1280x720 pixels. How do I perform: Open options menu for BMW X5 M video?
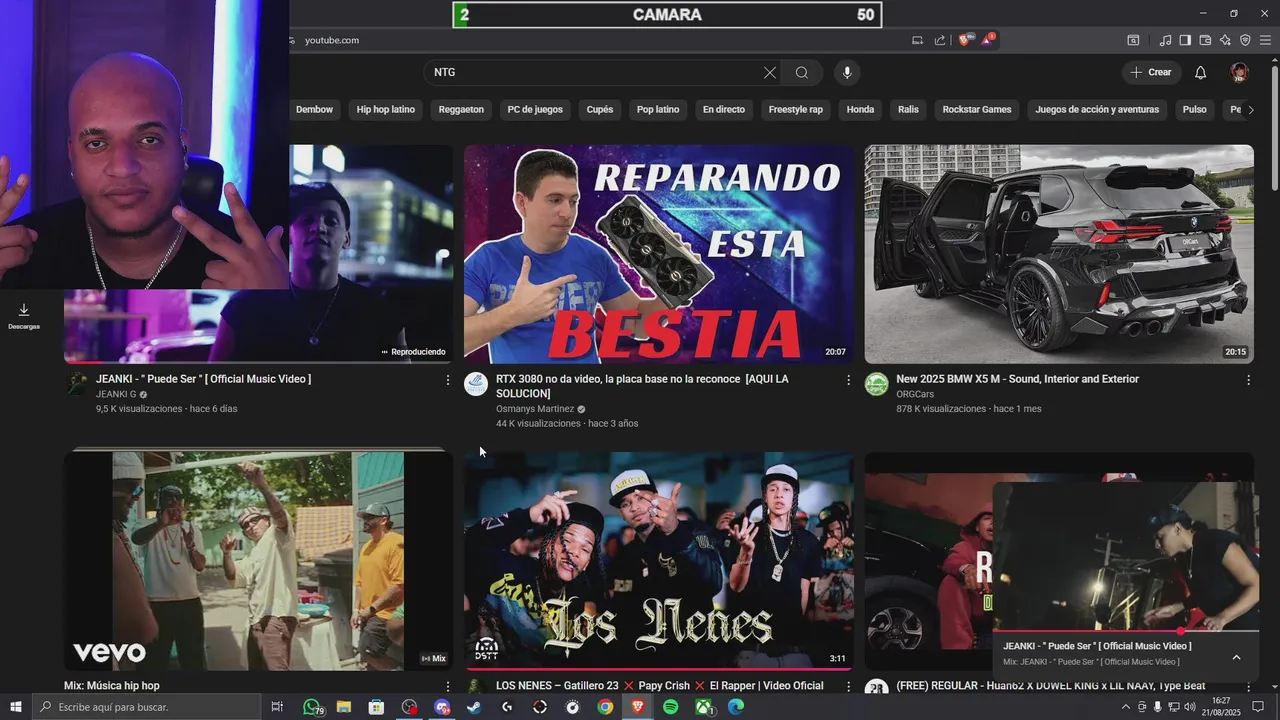point(1248,380)
